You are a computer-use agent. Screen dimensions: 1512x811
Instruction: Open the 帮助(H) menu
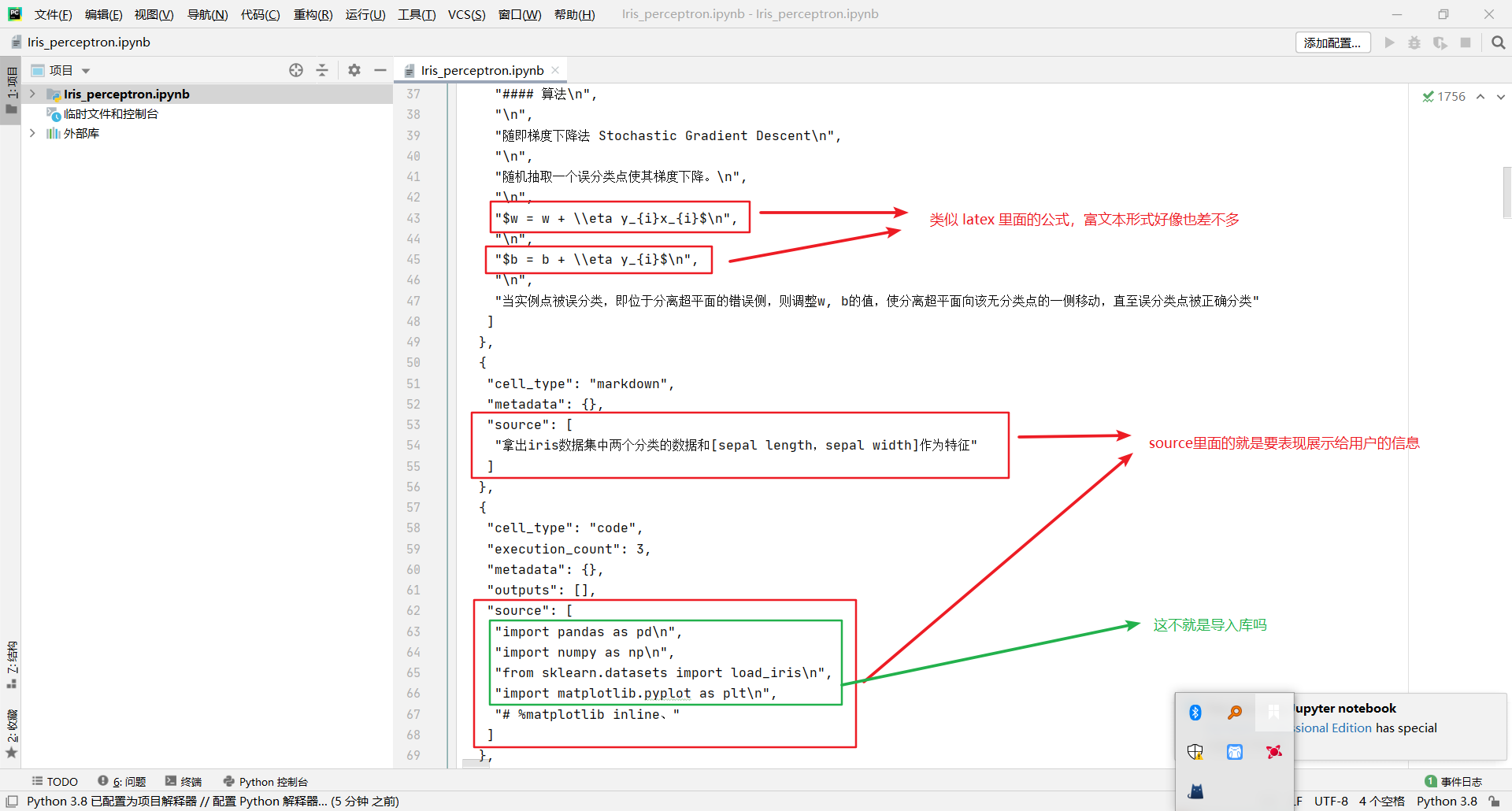click(x=574, y=14)
